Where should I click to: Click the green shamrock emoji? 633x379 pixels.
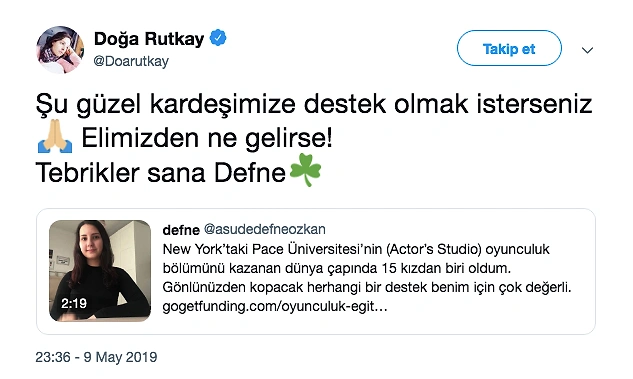[x=305, y=170]
